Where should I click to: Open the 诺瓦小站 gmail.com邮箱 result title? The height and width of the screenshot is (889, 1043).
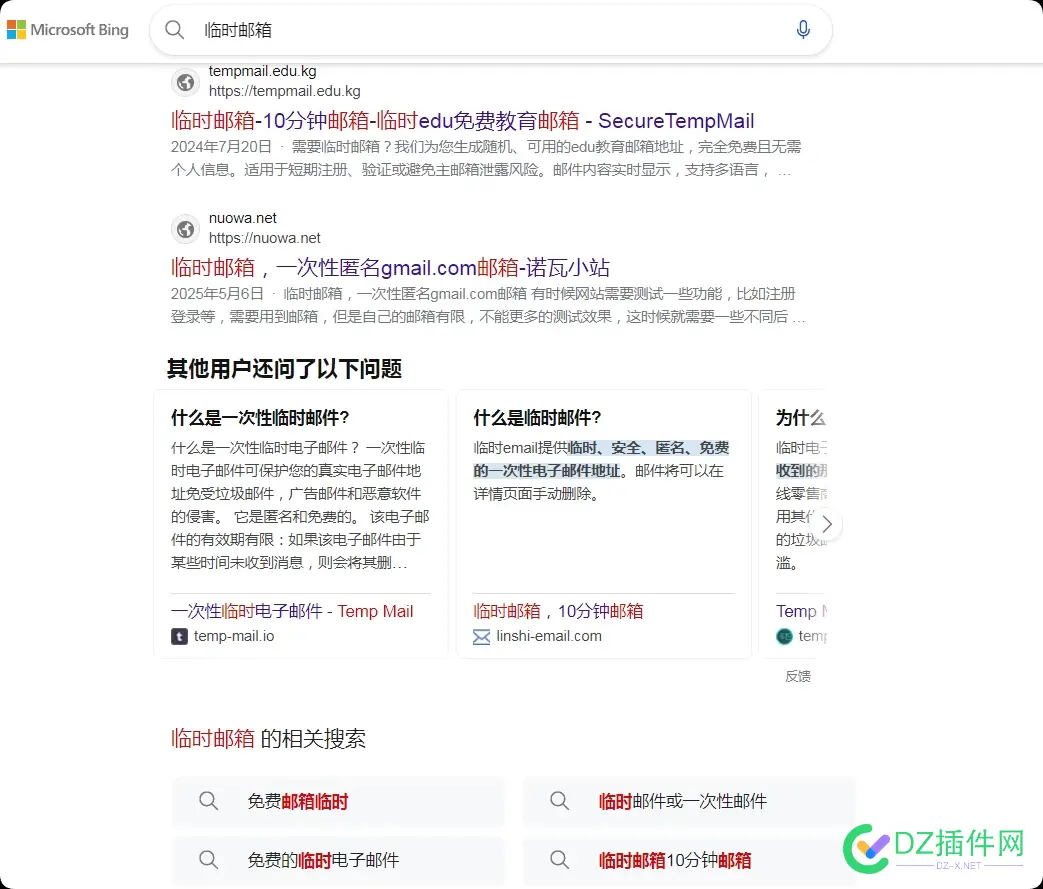(390, 267)
